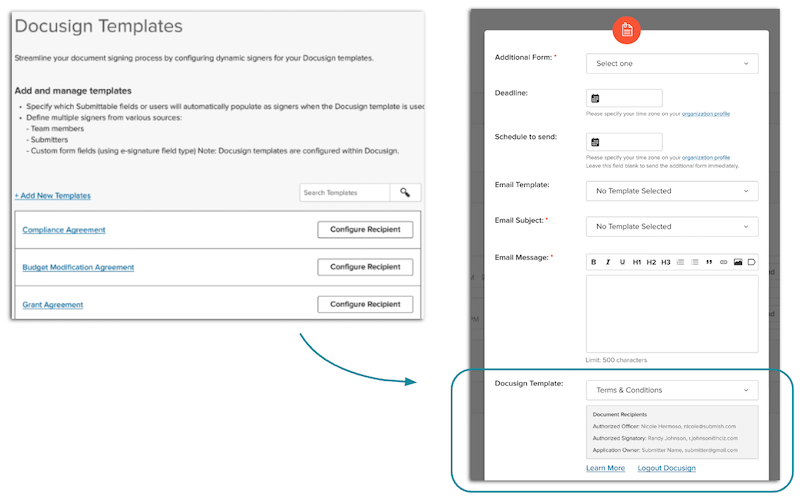The image size is (800, 496).
Task: Click the 'Application Owner' recipient line
Action: [x=665, y=450]
